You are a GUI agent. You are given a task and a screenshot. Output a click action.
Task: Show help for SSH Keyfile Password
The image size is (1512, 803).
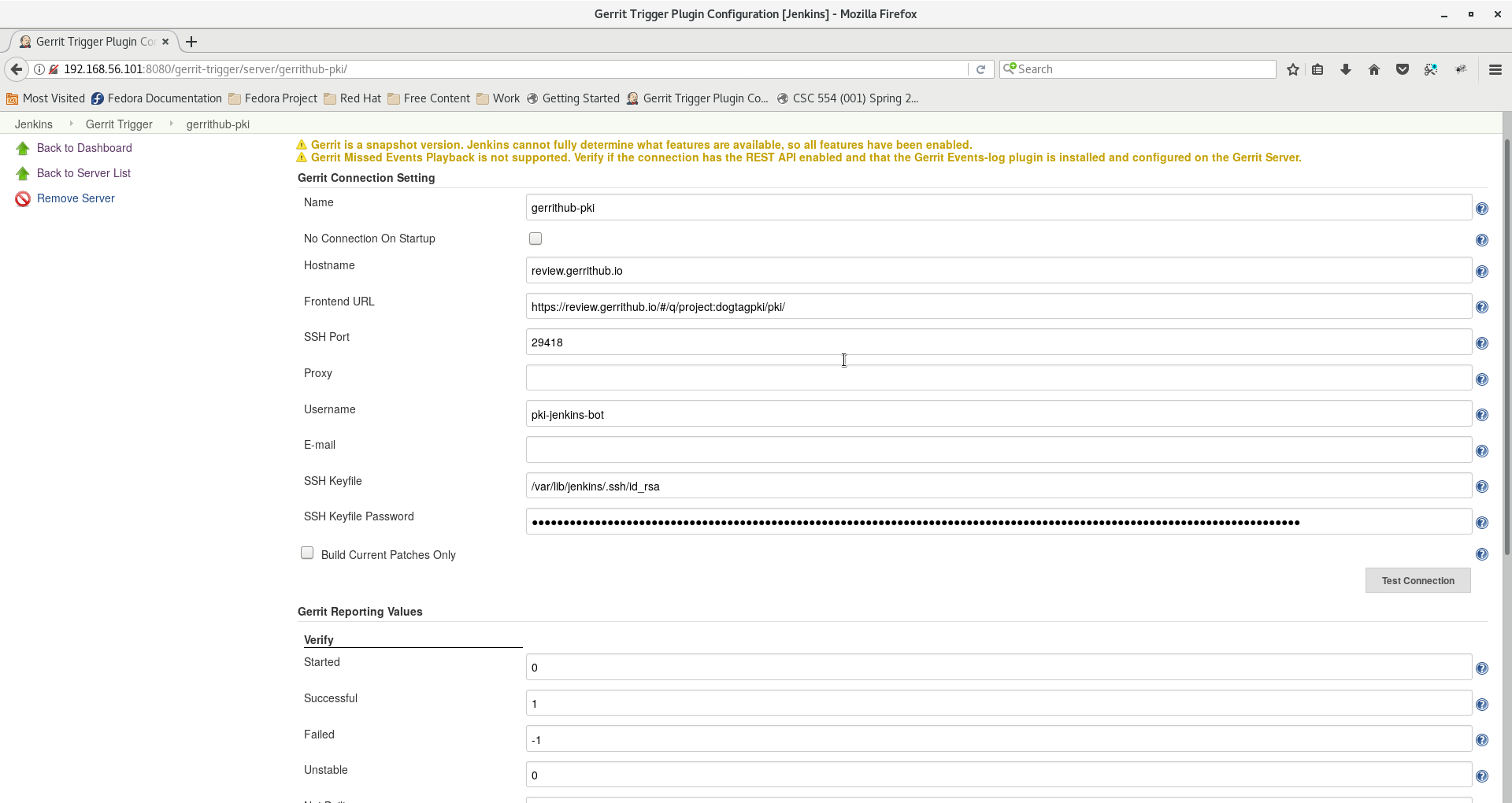(1481, 523)
